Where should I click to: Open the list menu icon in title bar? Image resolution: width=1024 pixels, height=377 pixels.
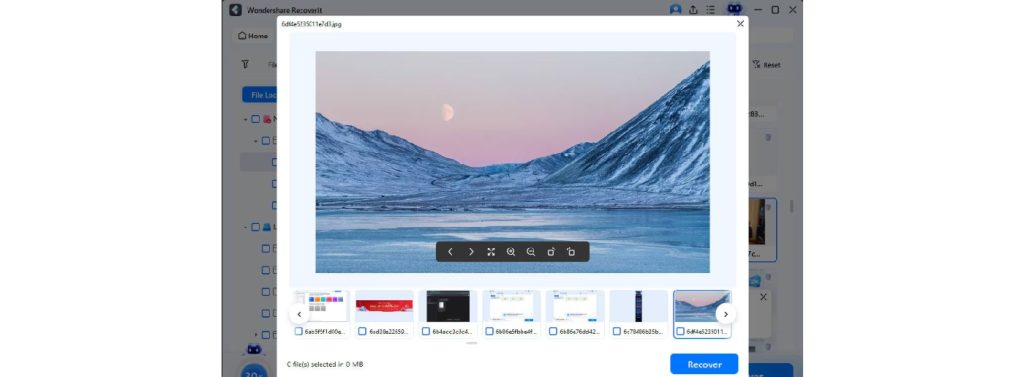coord(711,10)
